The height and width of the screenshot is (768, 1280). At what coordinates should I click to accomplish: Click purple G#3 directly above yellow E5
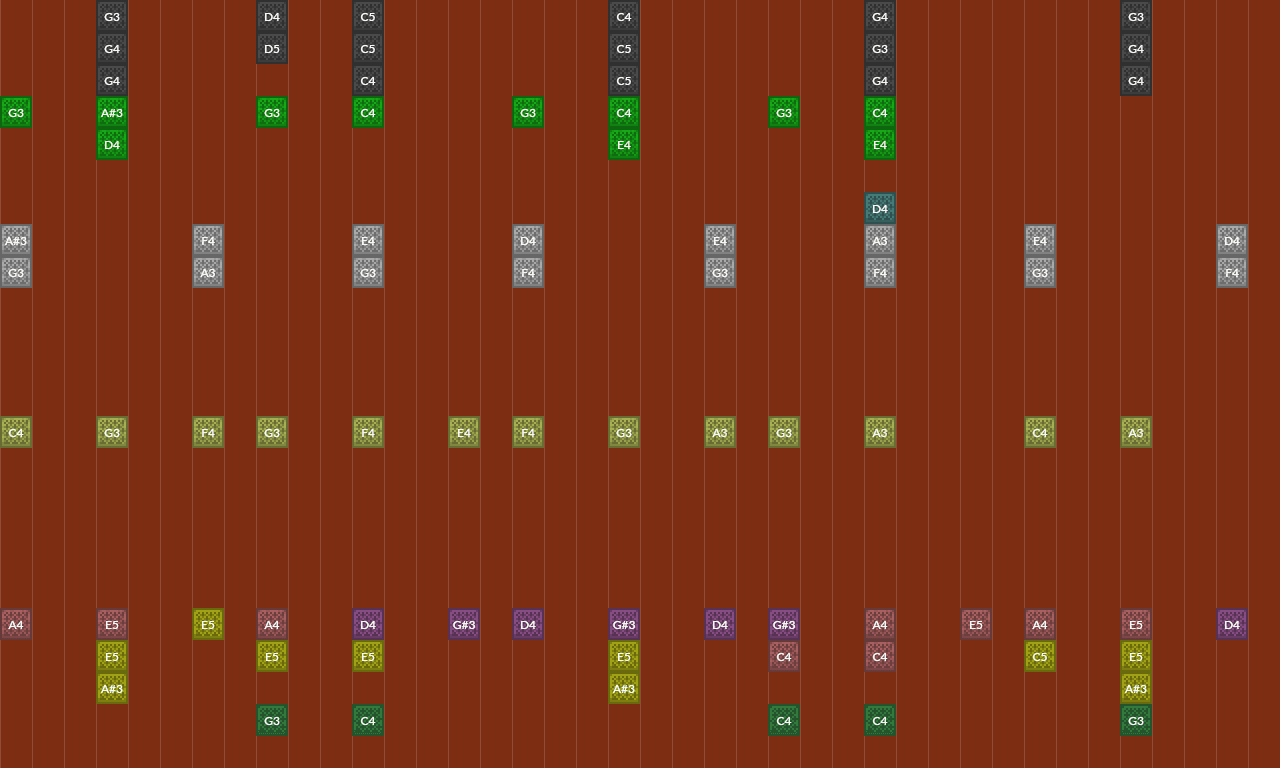[x=624, y=625]
